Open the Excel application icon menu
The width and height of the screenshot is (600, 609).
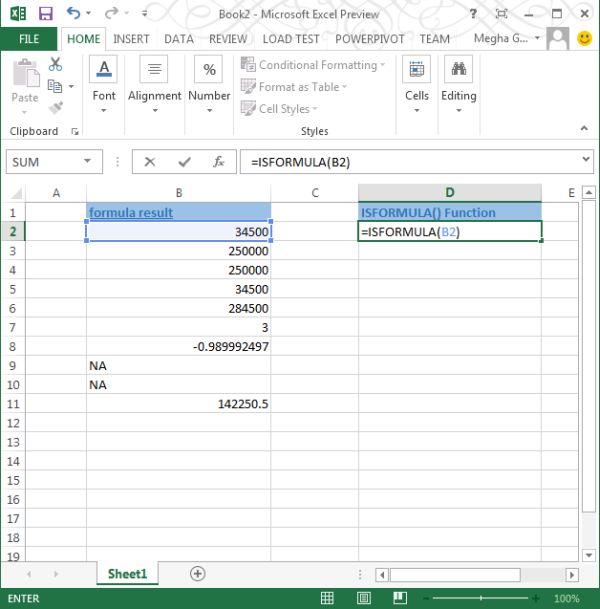point(18,14)
